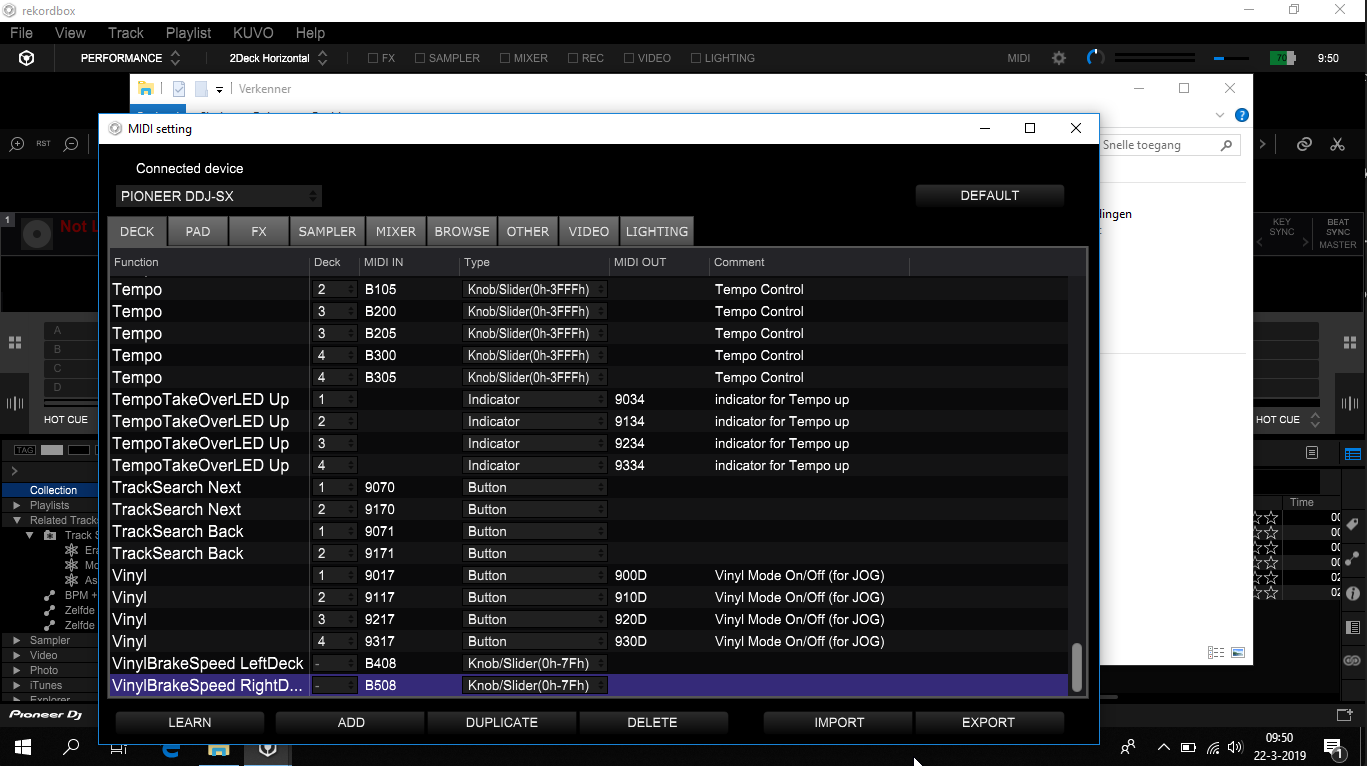Click the MIDI list vertical scrollbar thumb
The width and height of the screenshot is (1367, 766).
tap(1077, 667)
